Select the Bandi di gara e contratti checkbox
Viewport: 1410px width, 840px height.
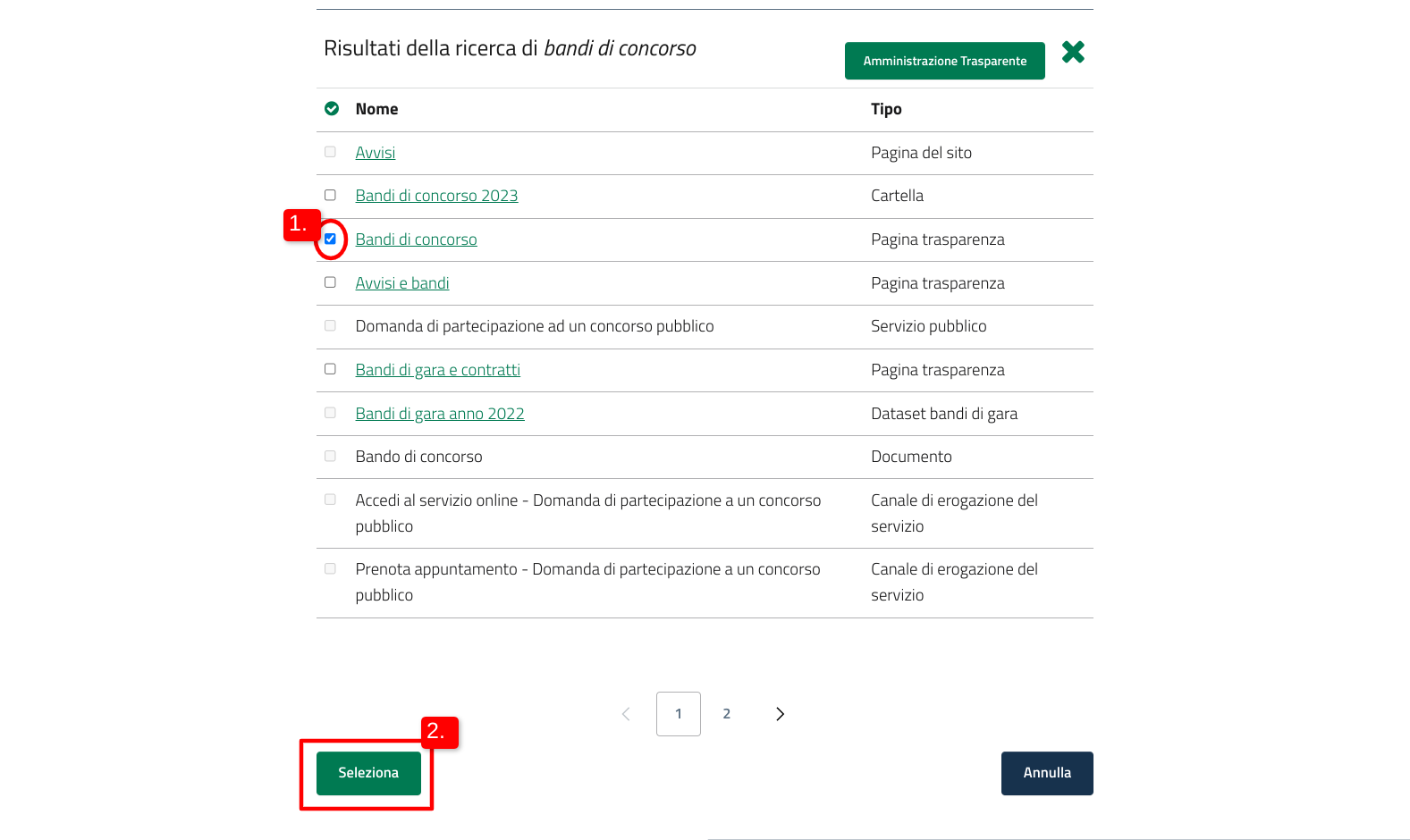pos(331,369)
